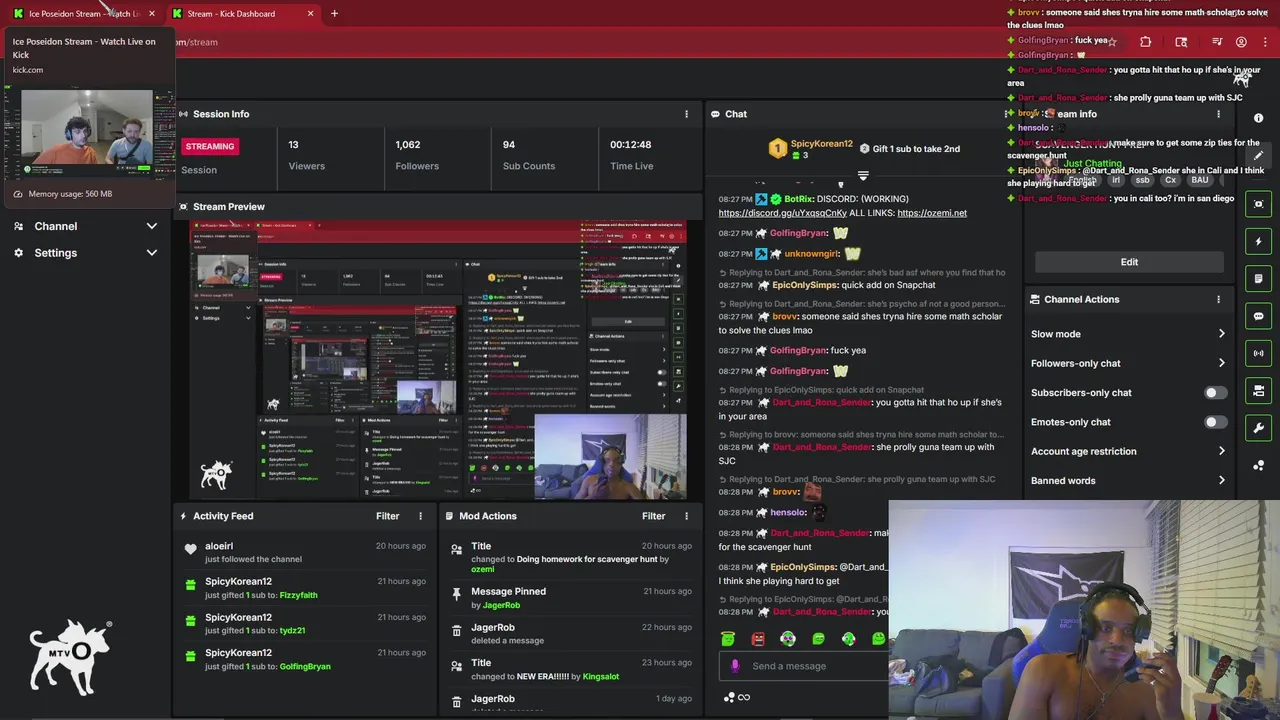Close the Stream - Kick Dashboard tab

point(310,14)
